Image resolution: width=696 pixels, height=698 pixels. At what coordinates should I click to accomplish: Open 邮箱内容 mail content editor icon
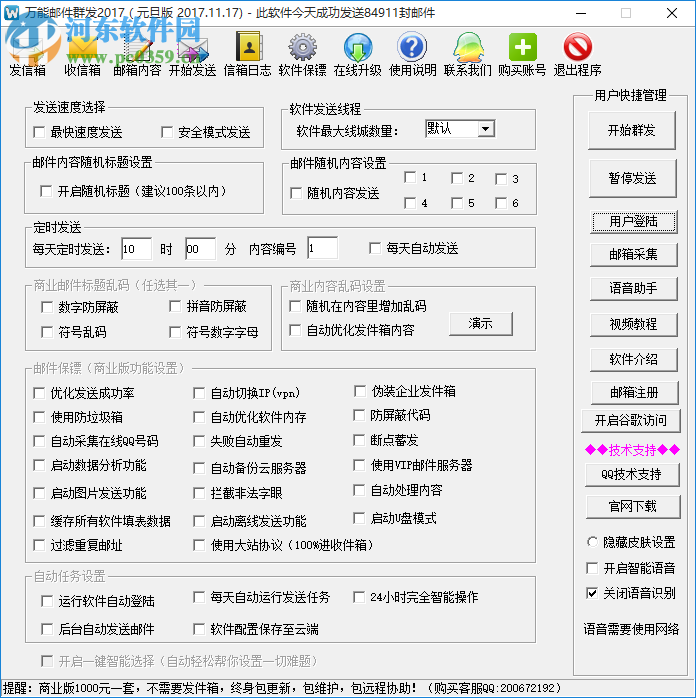[137, 54]
